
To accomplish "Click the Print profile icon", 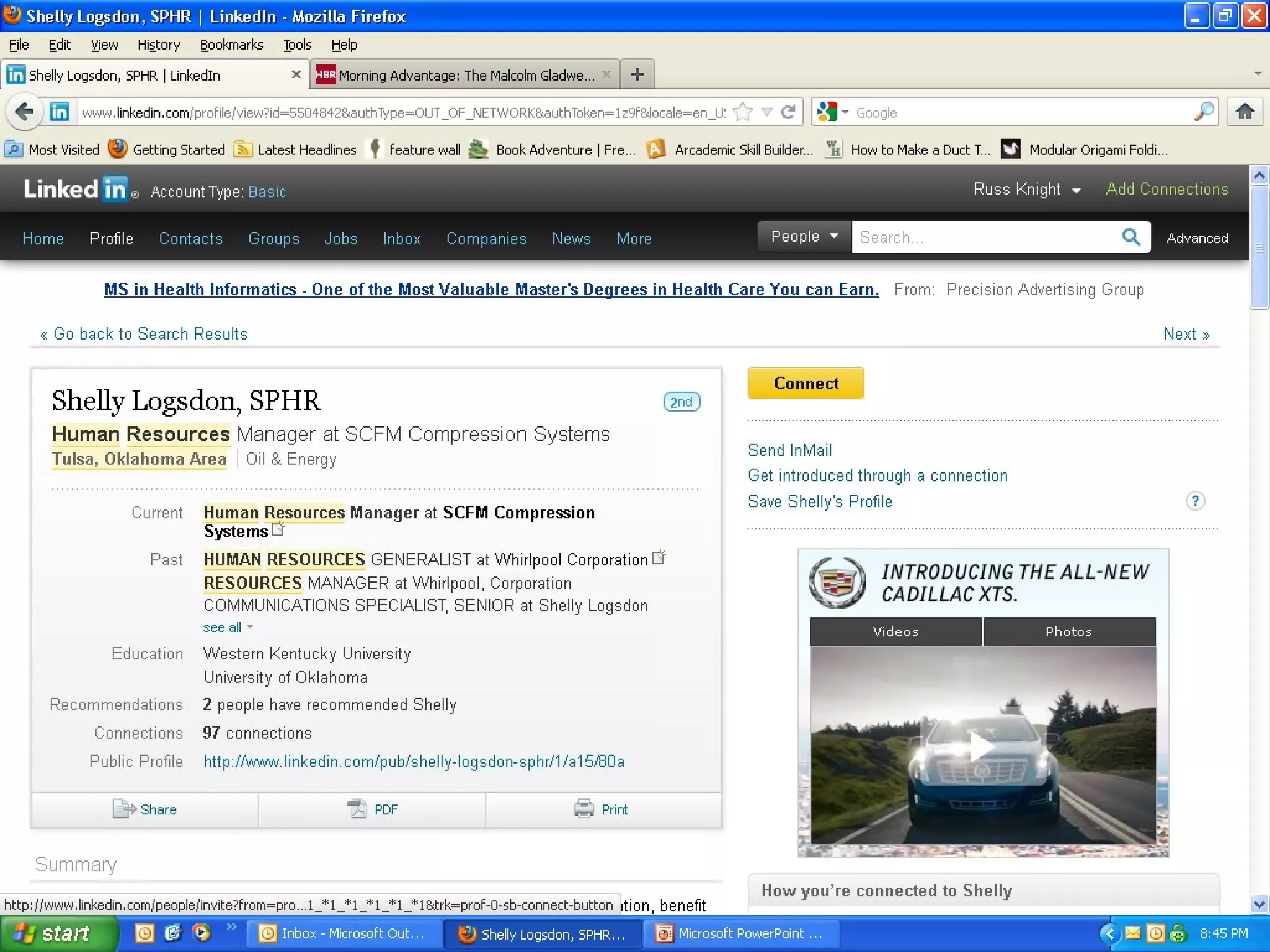I will pos(584,809).
